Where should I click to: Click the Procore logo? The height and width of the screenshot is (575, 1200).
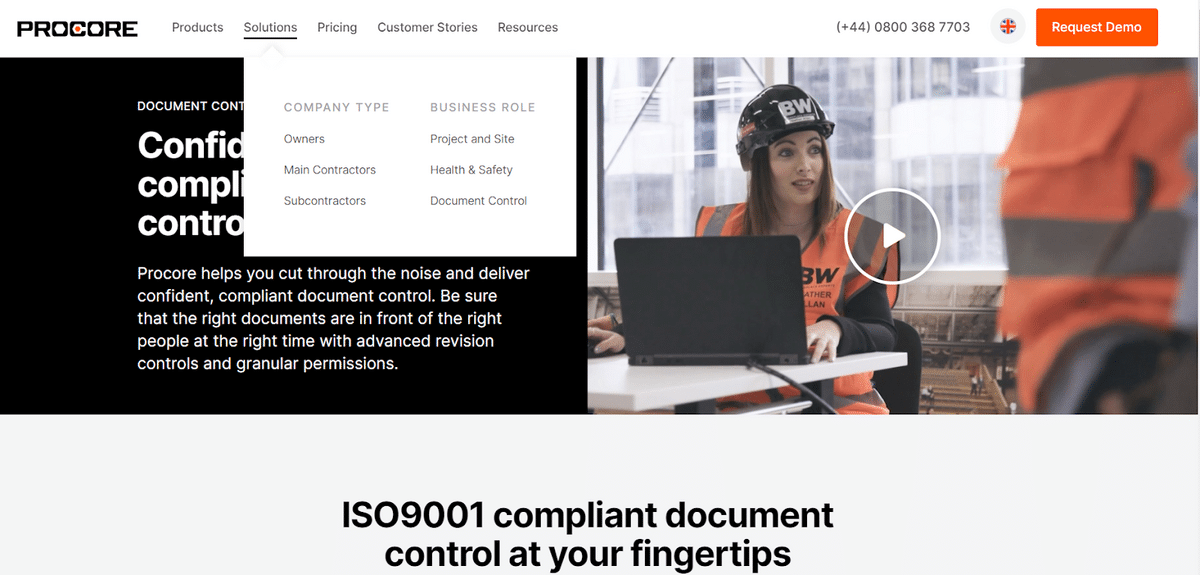pyautogui.click(x=77, y=28)
